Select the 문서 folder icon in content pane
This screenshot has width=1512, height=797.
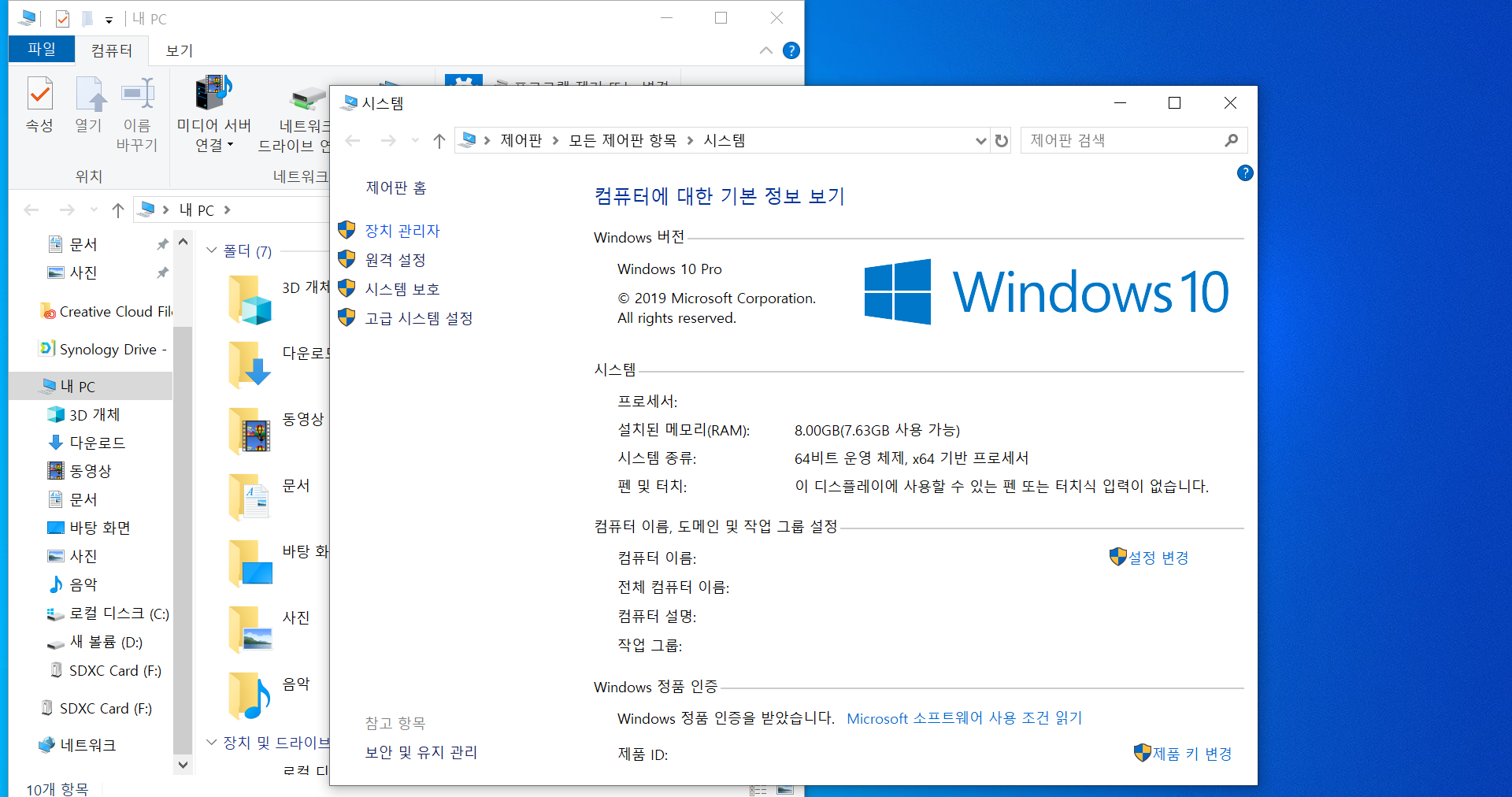pos(250,498)
